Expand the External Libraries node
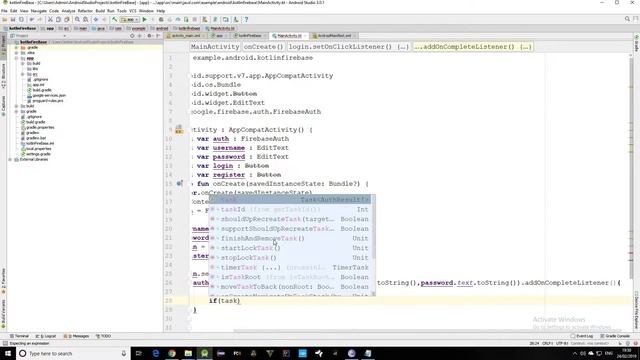 [x=11, y=160]
